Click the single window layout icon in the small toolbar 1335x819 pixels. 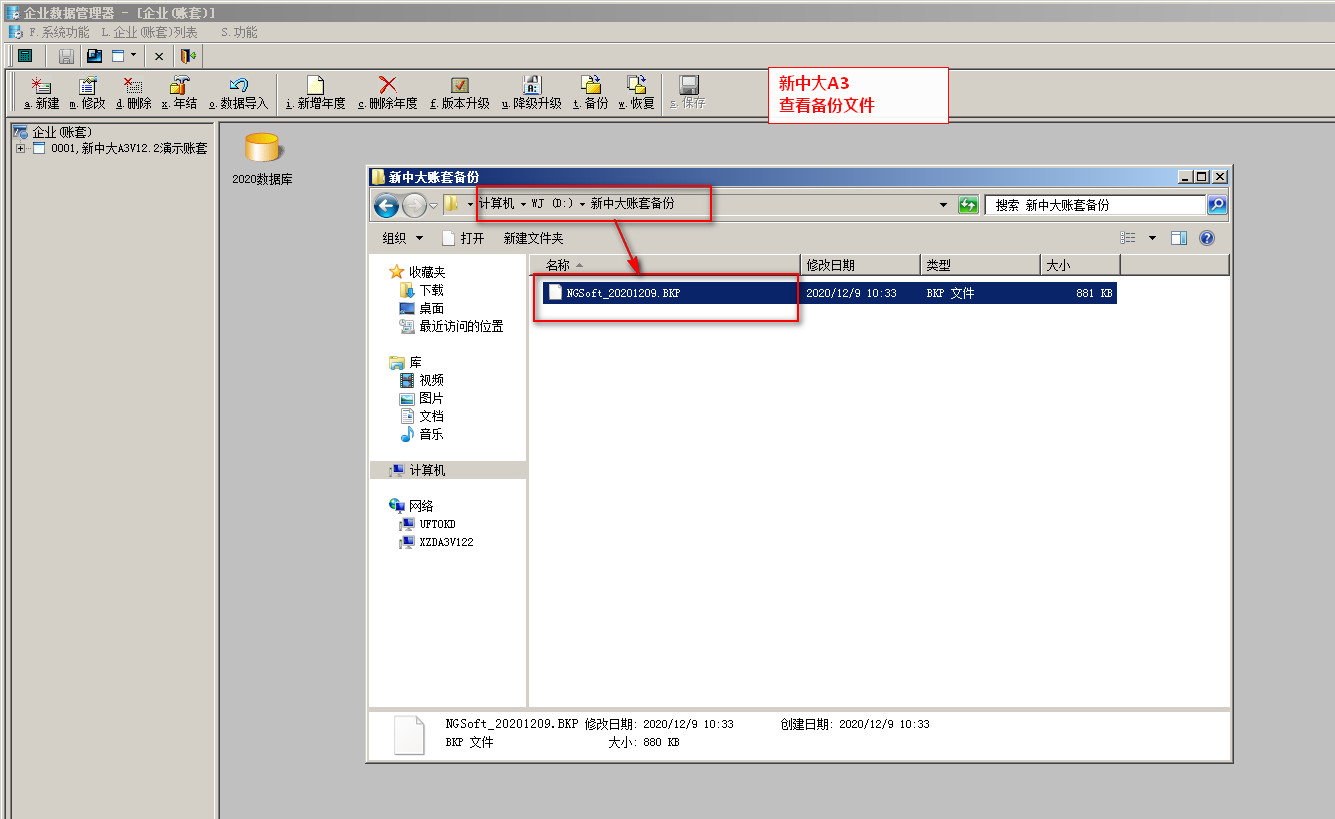118,56
